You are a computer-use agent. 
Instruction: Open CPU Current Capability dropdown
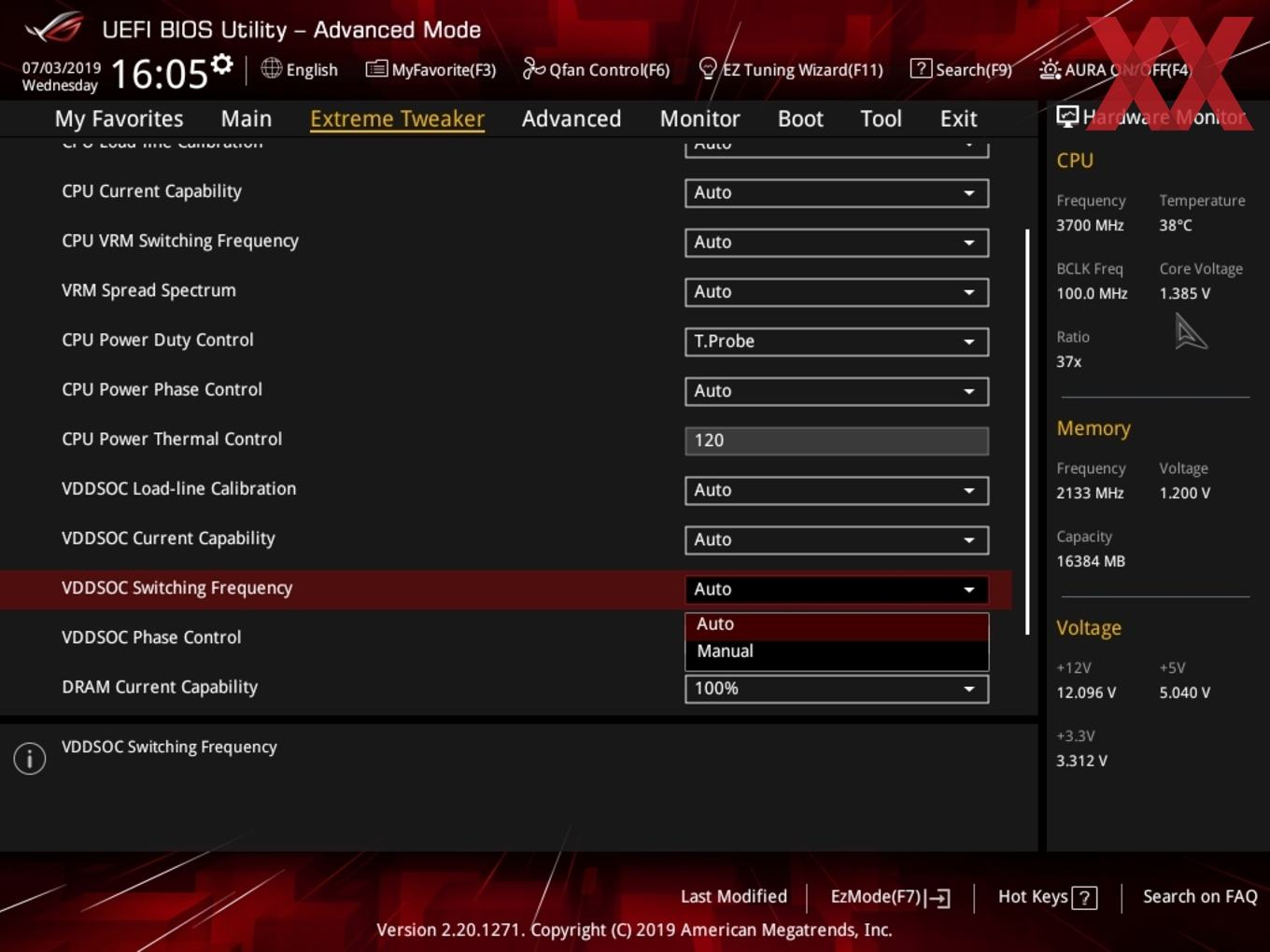click(837, 193)
